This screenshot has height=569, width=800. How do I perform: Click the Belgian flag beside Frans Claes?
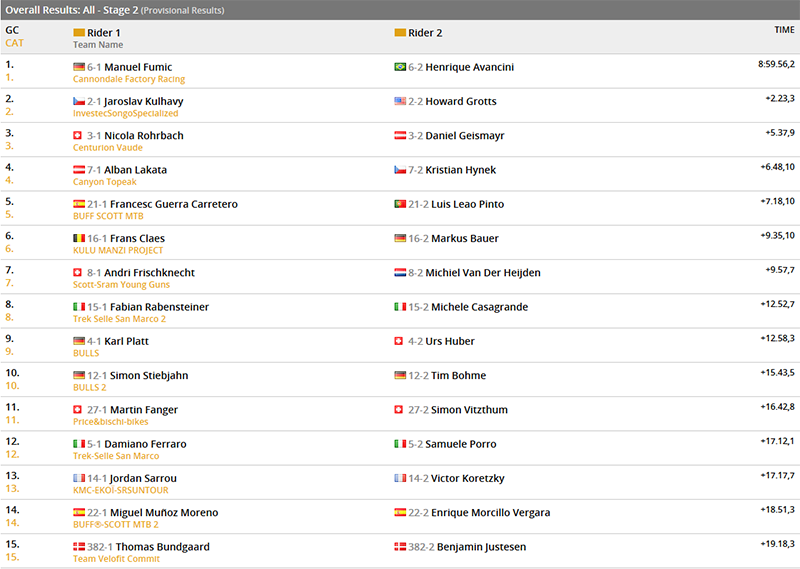coord(79,238)
